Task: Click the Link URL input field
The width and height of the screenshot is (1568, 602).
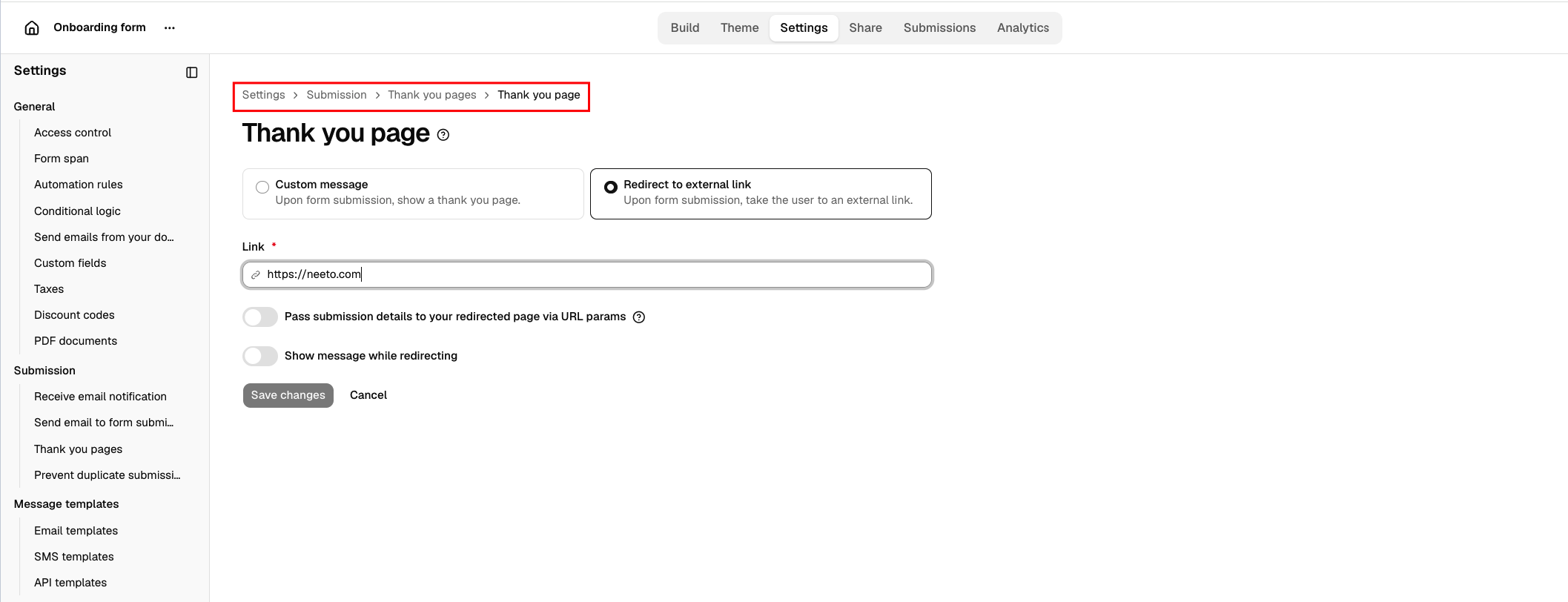Action: pyautogui.click(x=587, y=275)
